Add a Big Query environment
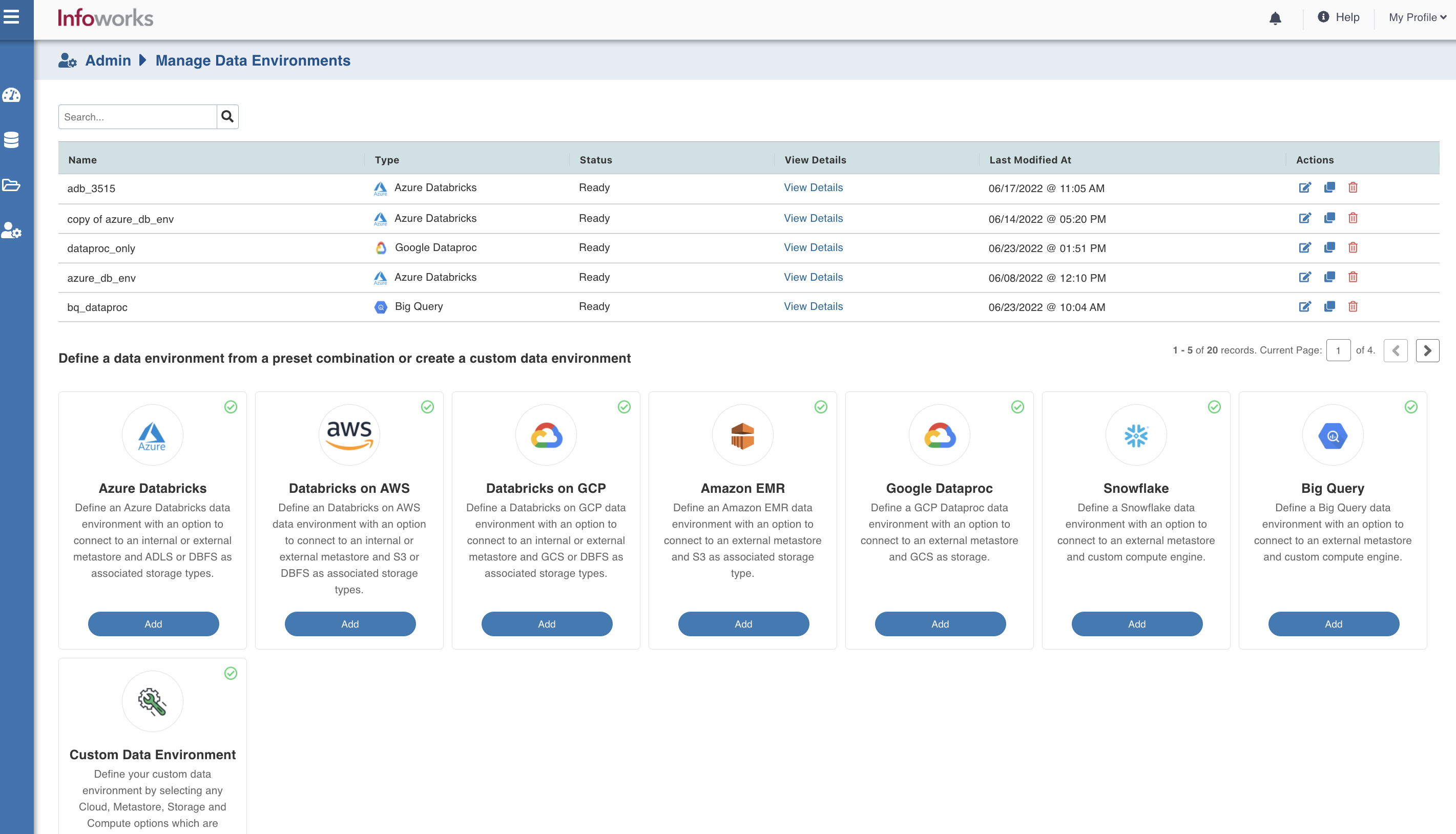Image resolution: width=1456 pixels, height=834 pixels. pyautogui.click(x=1334, y=624)
